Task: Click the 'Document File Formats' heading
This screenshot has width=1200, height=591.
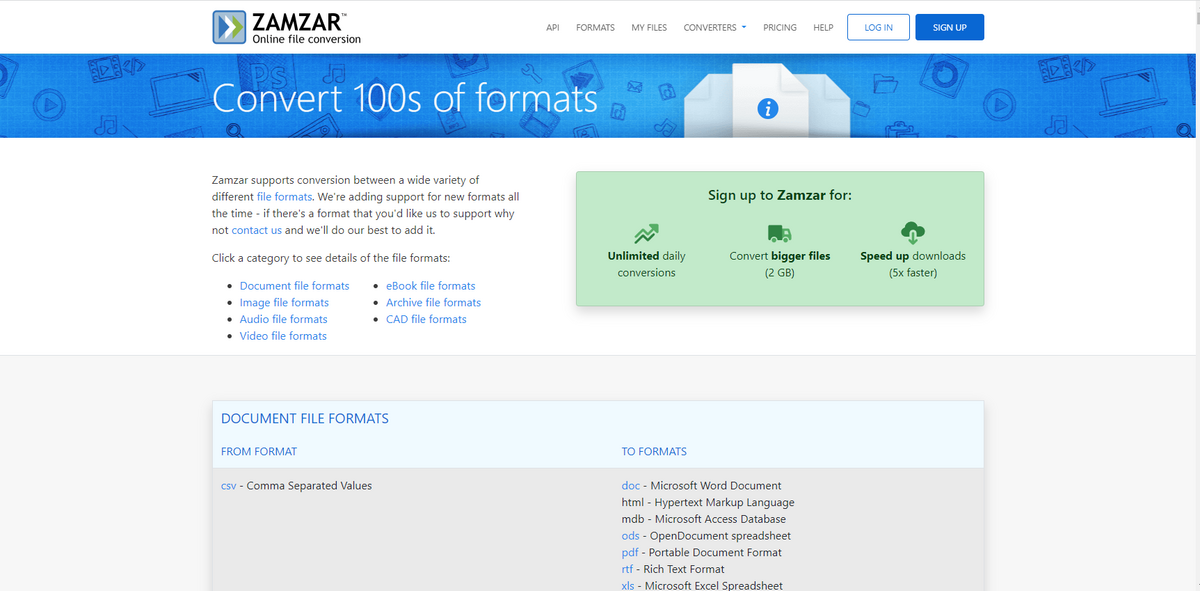Action: [x=305, y=419]
